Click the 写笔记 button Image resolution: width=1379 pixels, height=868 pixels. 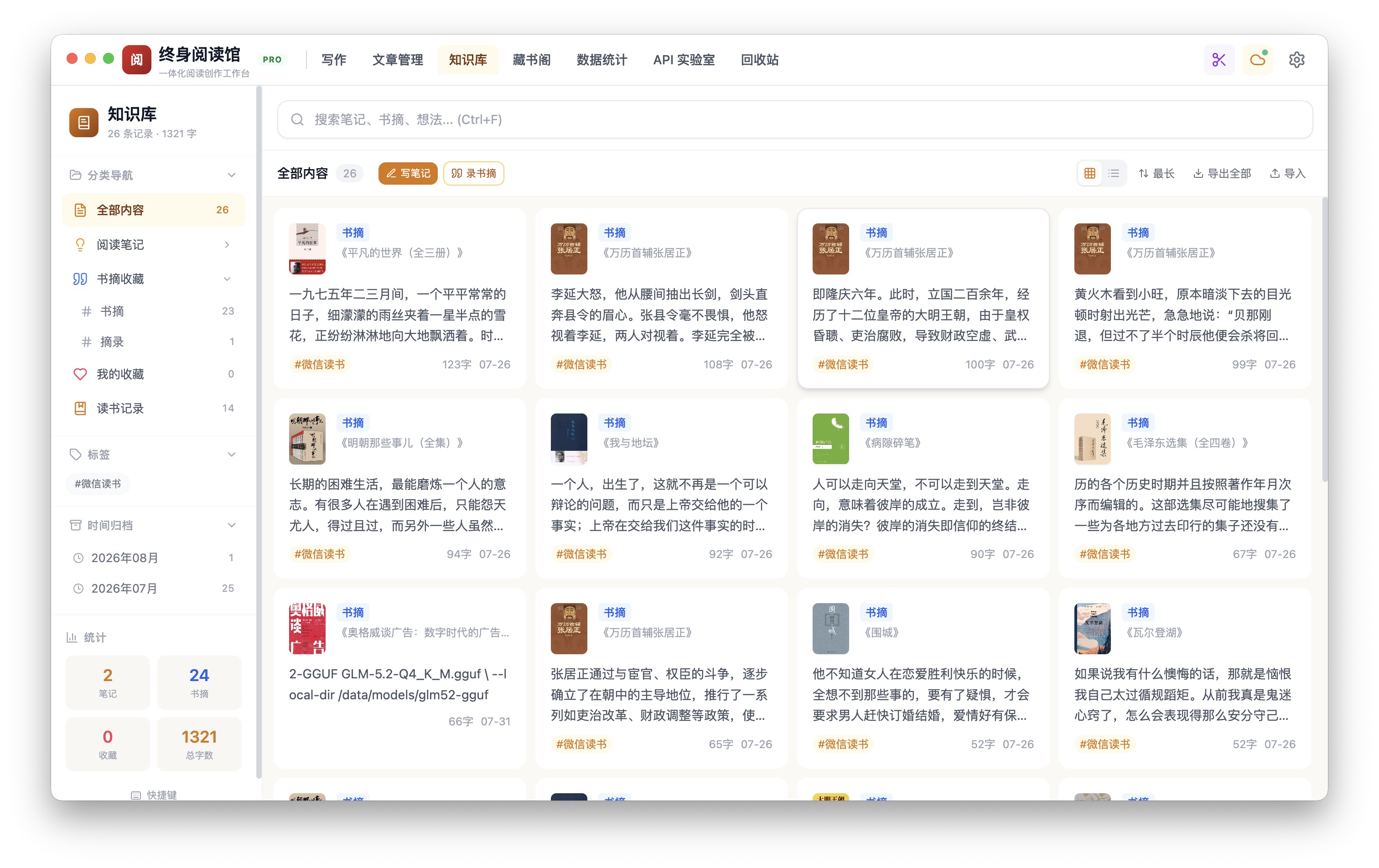(x=408, y=174)
